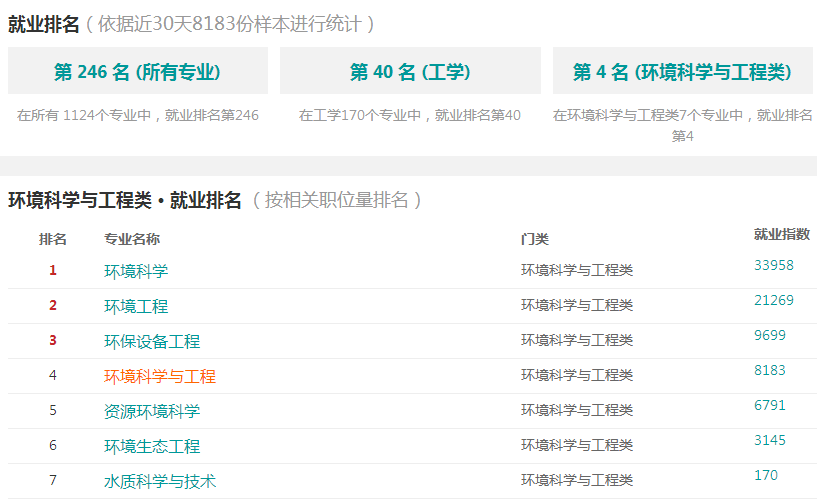Click employment index value 33958

coord(774,265)
